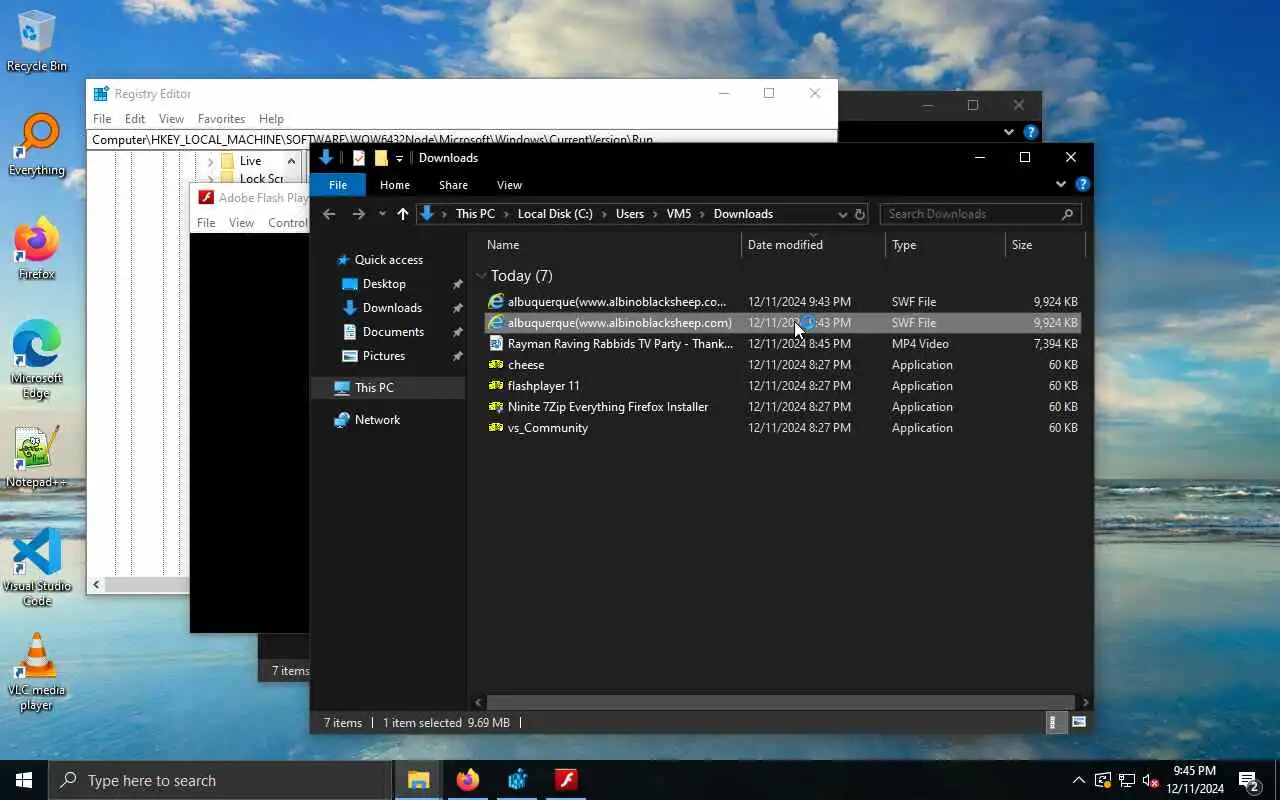Click the muted volume tray icon
The width and height of the screenshot is (1280, 800).
(1150, 780)
